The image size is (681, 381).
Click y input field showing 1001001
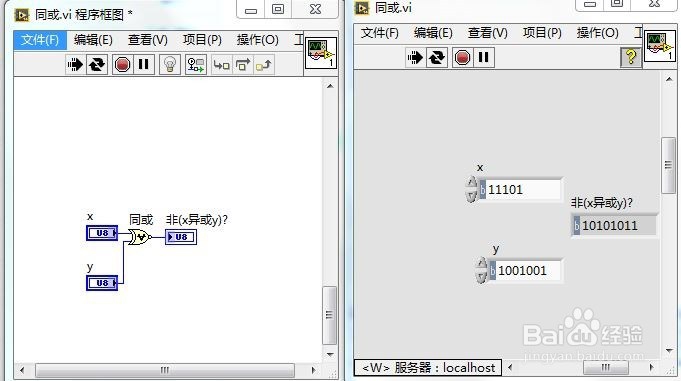[528, 271]
